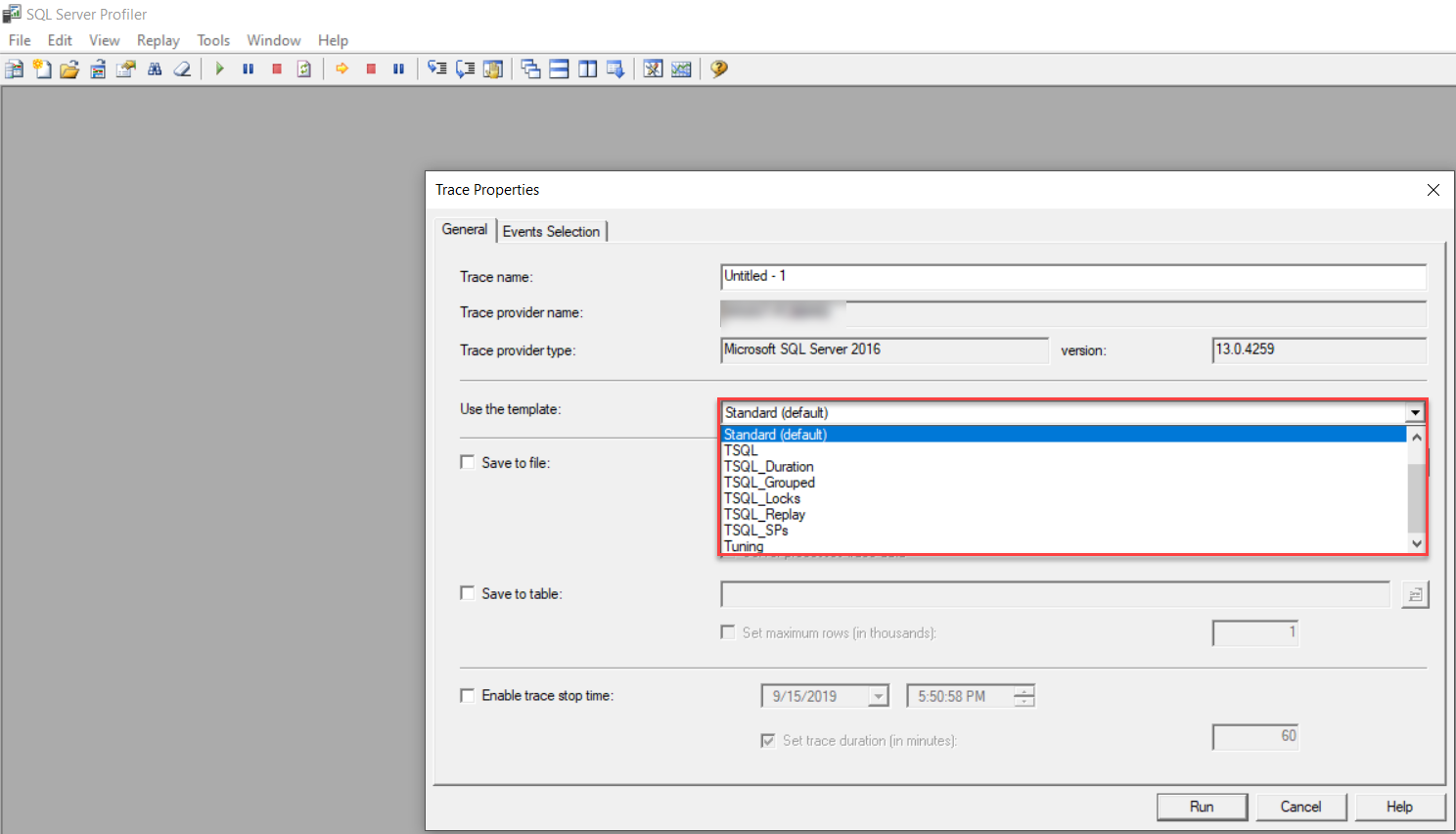This screenshot has height=834, width=1456.
Task: Click the maximum rows value field
Action: click(1255, 632)
